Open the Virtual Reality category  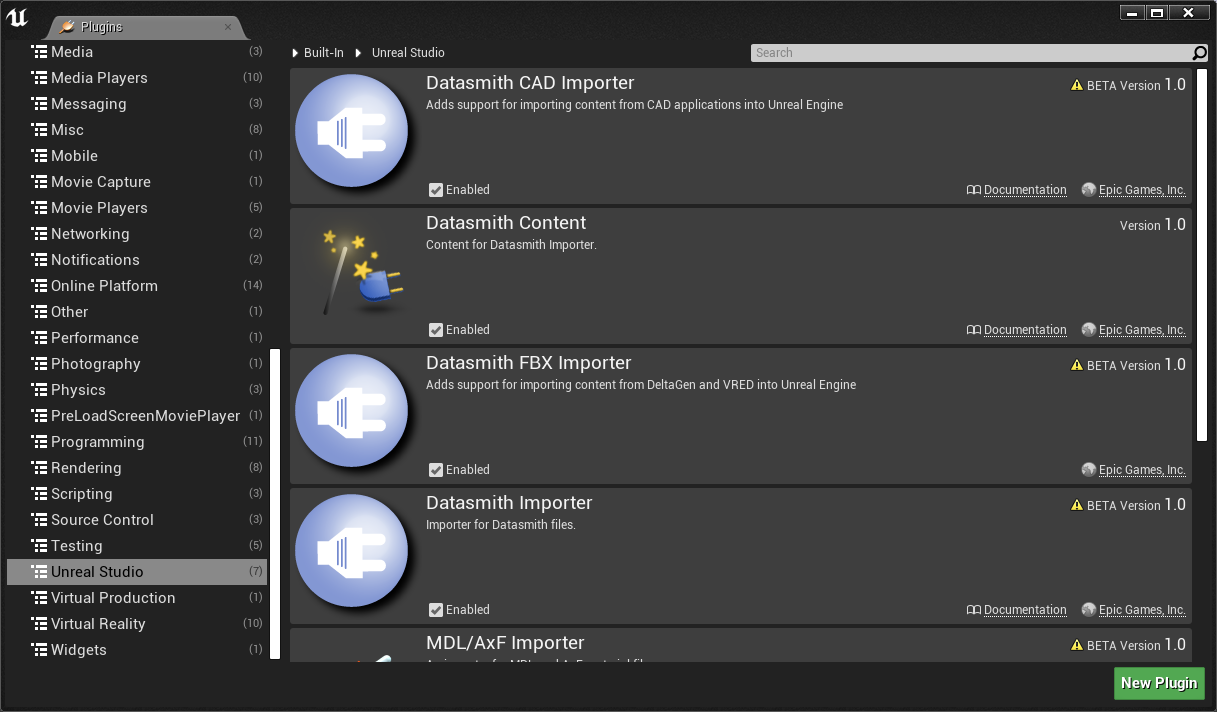point(136,624)
